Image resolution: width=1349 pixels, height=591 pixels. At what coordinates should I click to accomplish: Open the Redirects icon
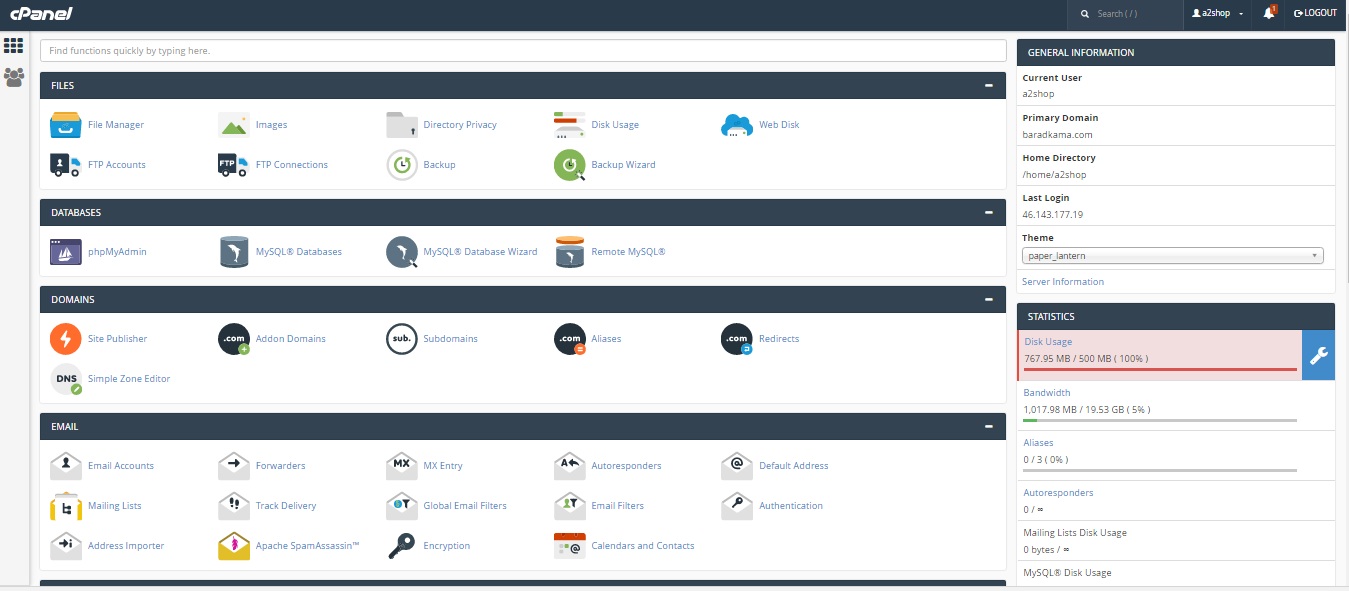(x=737, y=339)
